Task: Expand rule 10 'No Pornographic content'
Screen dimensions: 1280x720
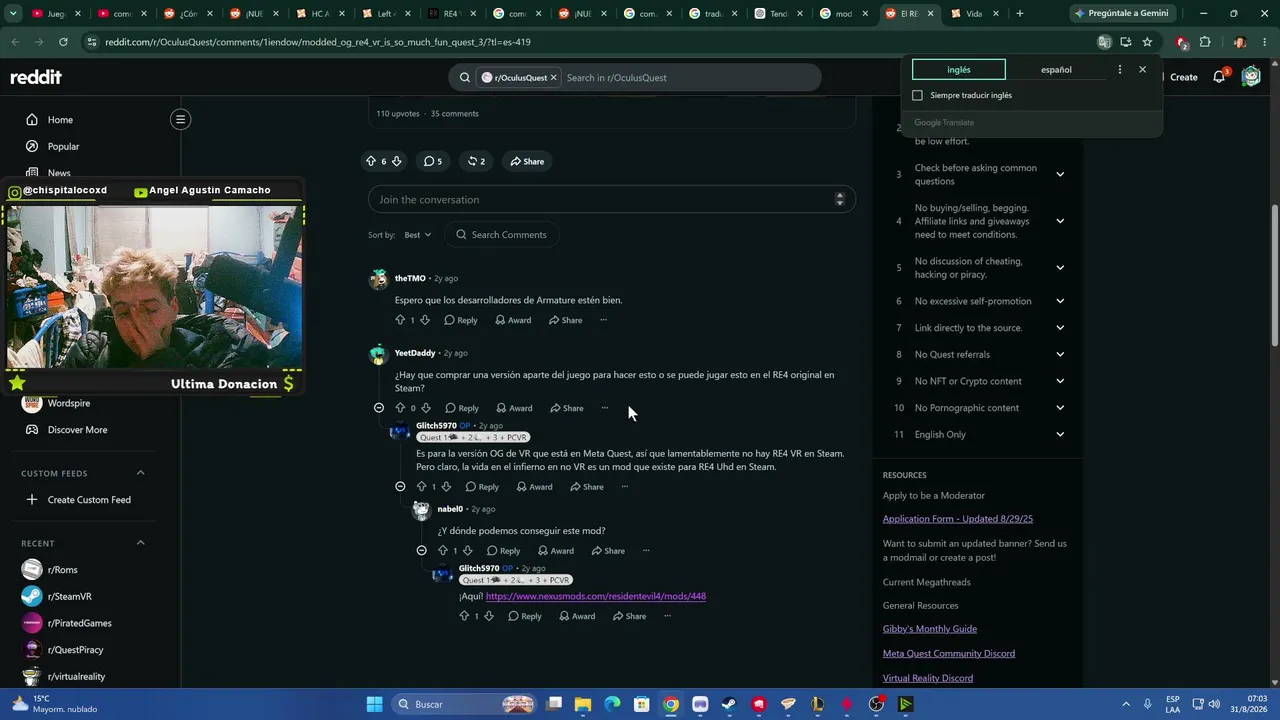Action: tap(1060, 408)
